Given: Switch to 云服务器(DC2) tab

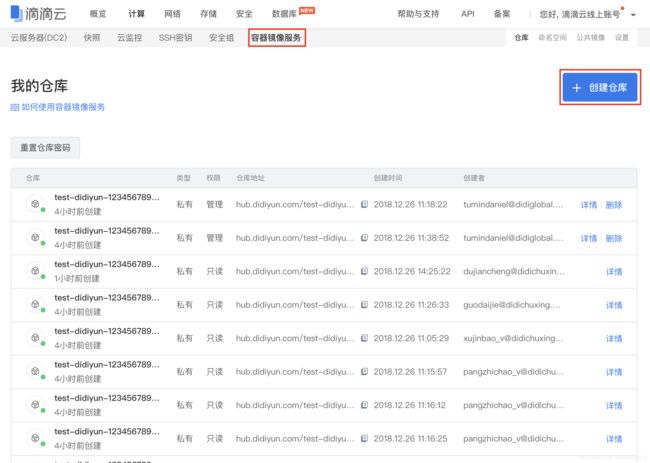Looking at the screenshot, I should 39,38.
